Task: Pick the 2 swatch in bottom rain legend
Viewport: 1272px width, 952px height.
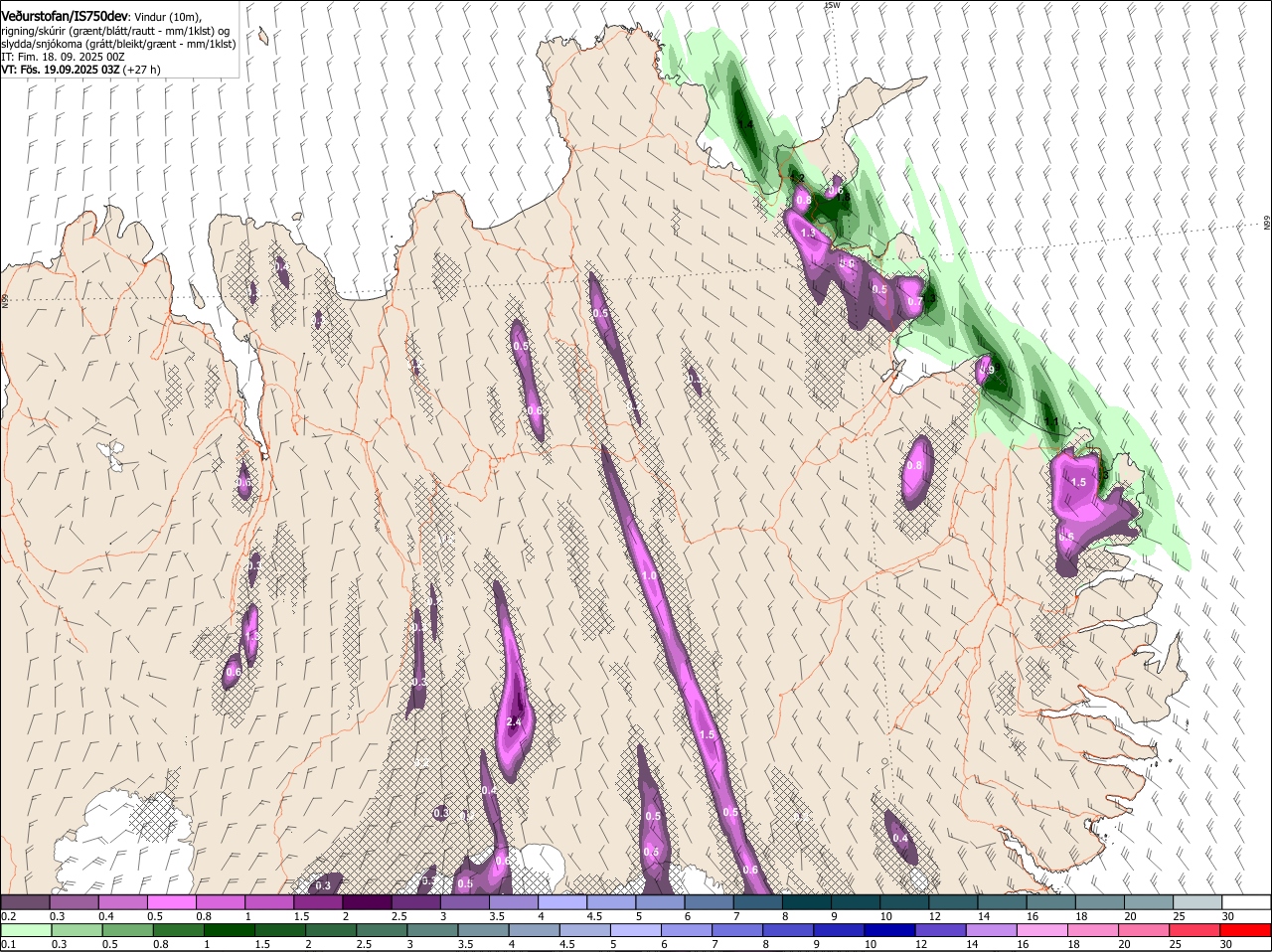Action: [x=331, y=930]
